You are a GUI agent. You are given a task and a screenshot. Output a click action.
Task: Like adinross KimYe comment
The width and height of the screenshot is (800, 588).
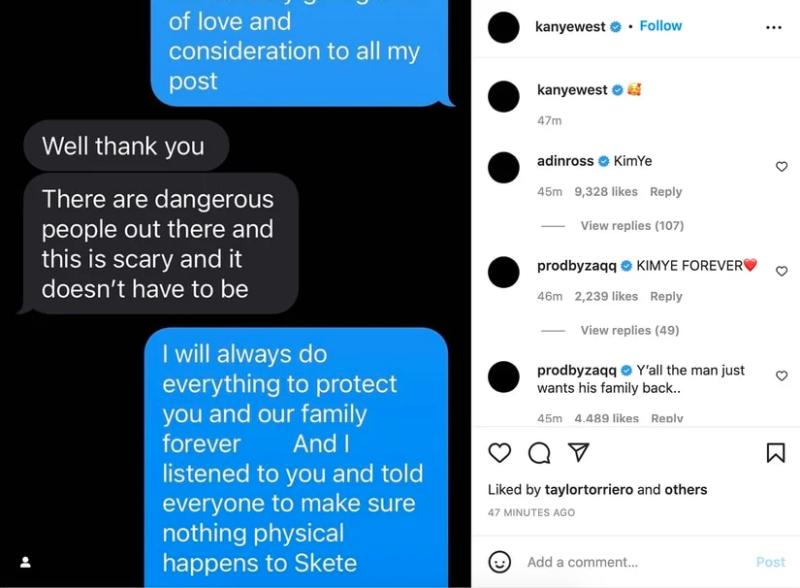point(781,166)
